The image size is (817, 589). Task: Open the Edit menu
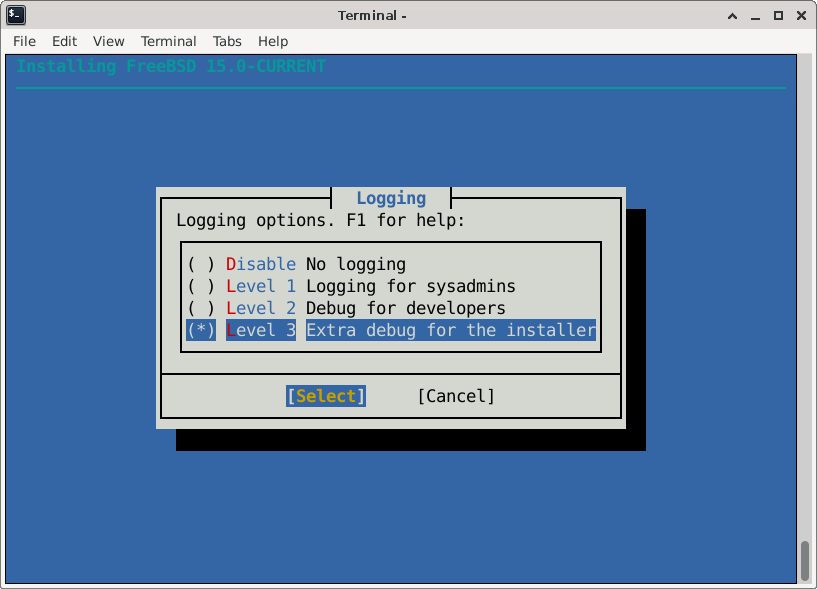(64, 41)
